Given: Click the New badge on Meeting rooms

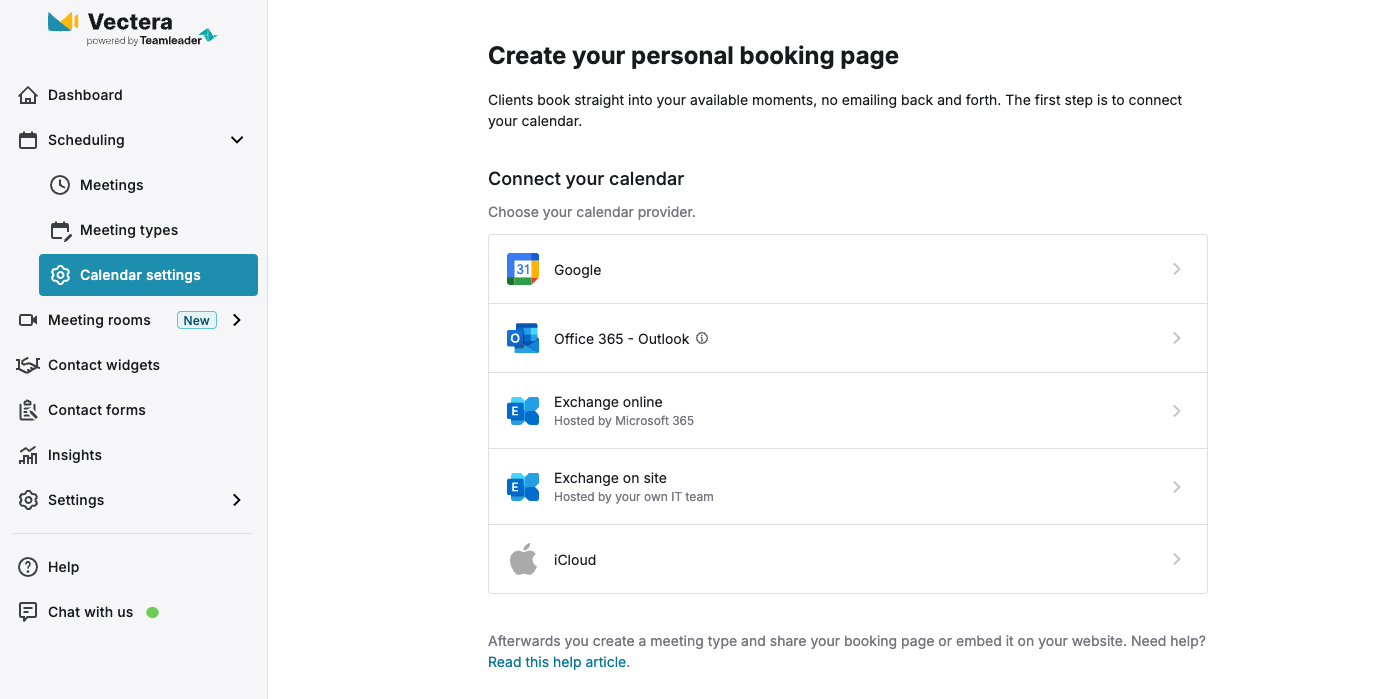Looking at the screenshot, I should pos(197,320).
